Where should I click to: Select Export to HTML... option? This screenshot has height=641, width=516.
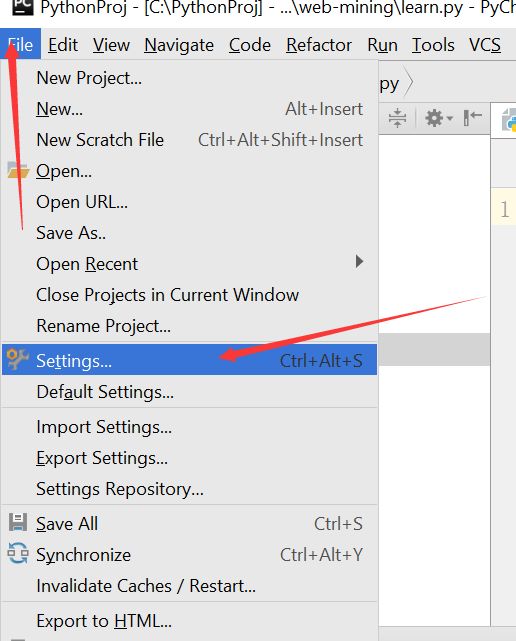click(x=104, y=621)
